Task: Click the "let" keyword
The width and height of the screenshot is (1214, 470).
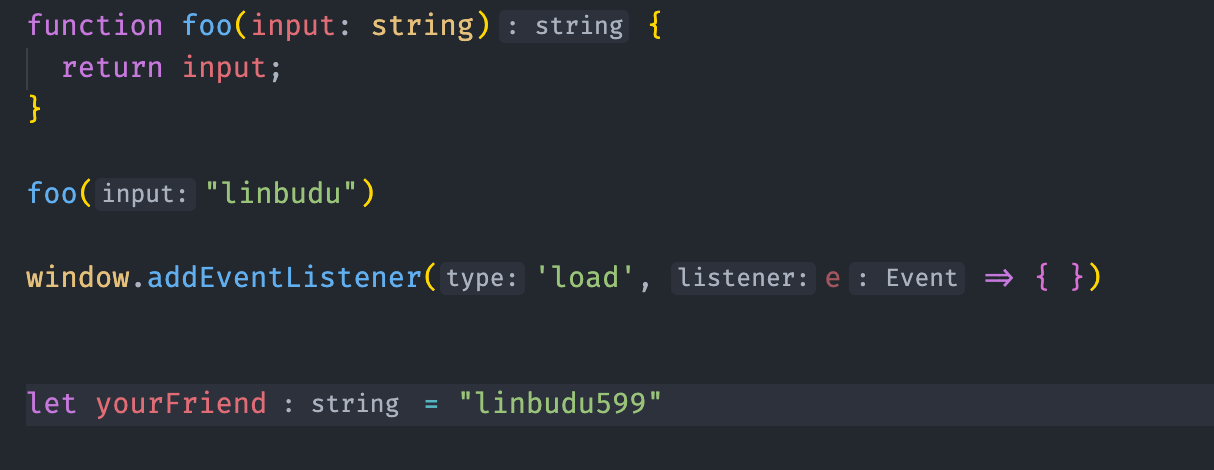Action: tap(52, 404)
